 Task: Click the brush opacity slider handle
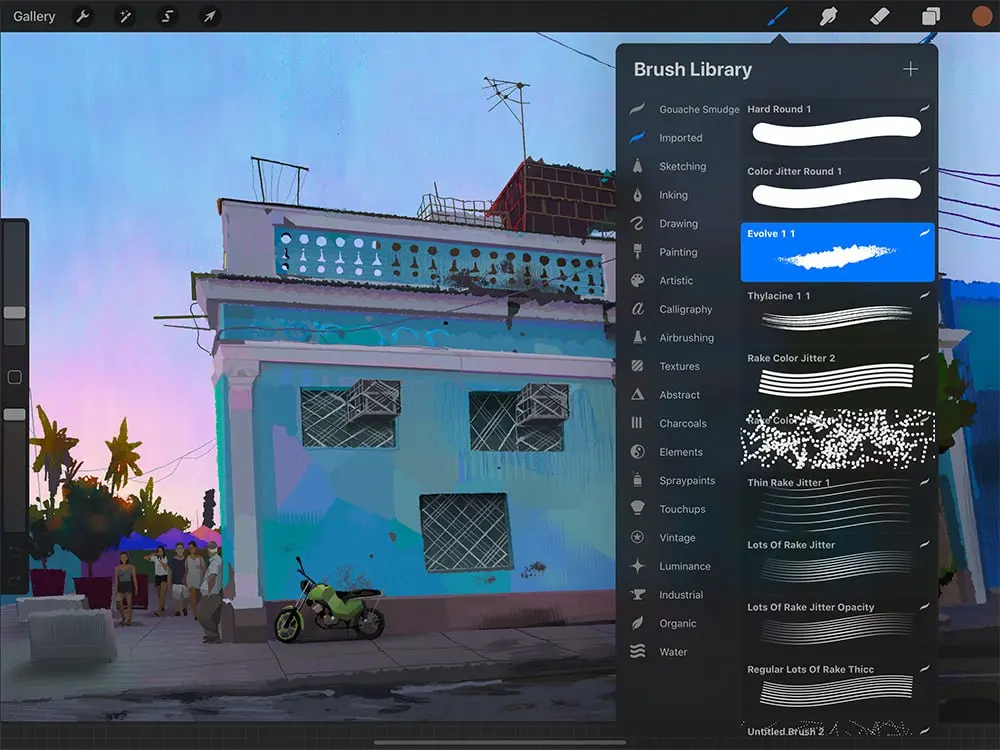point(15,415)
